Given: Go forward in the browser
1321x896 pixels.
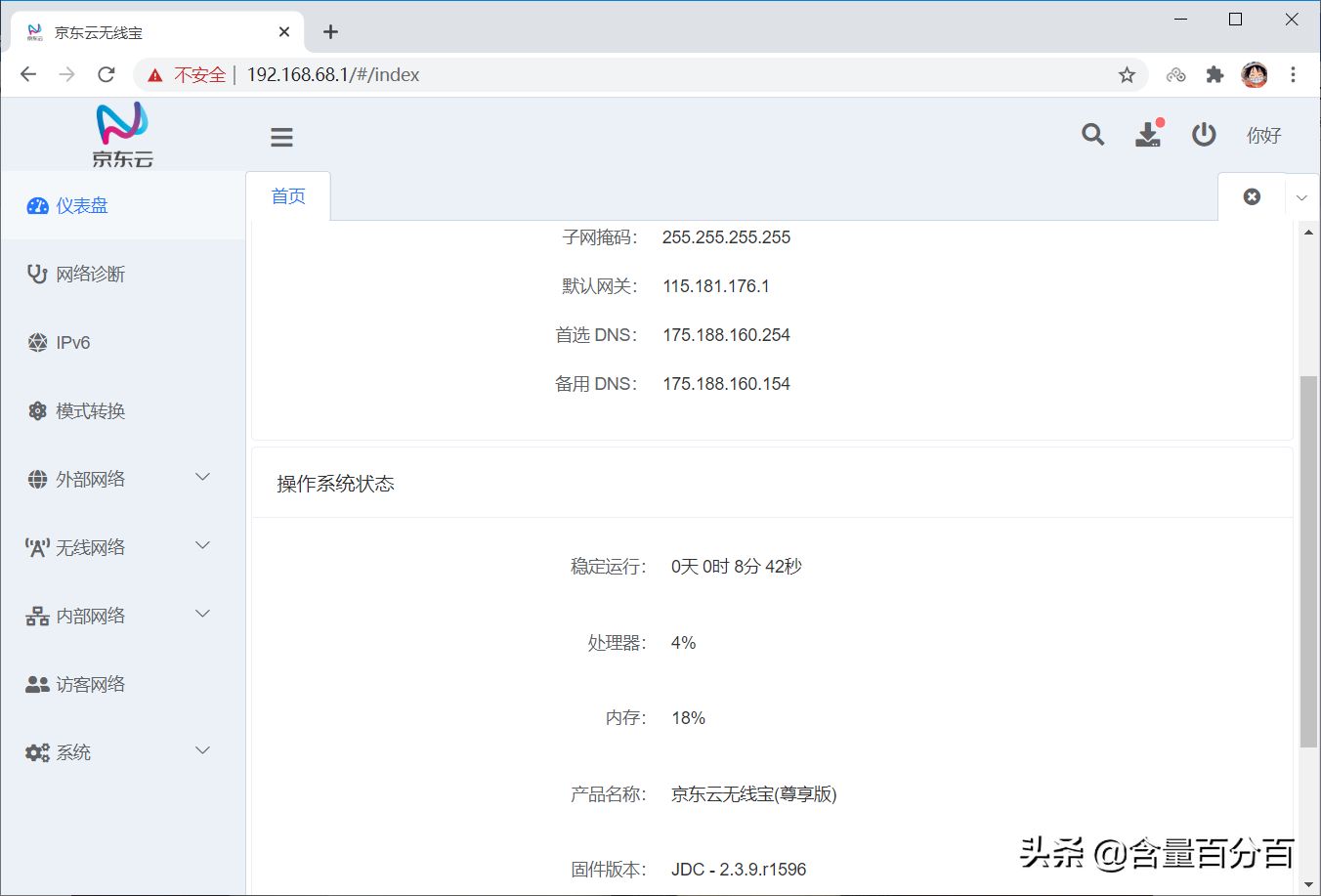Looking at the screenshot, I should click(66, 74).
